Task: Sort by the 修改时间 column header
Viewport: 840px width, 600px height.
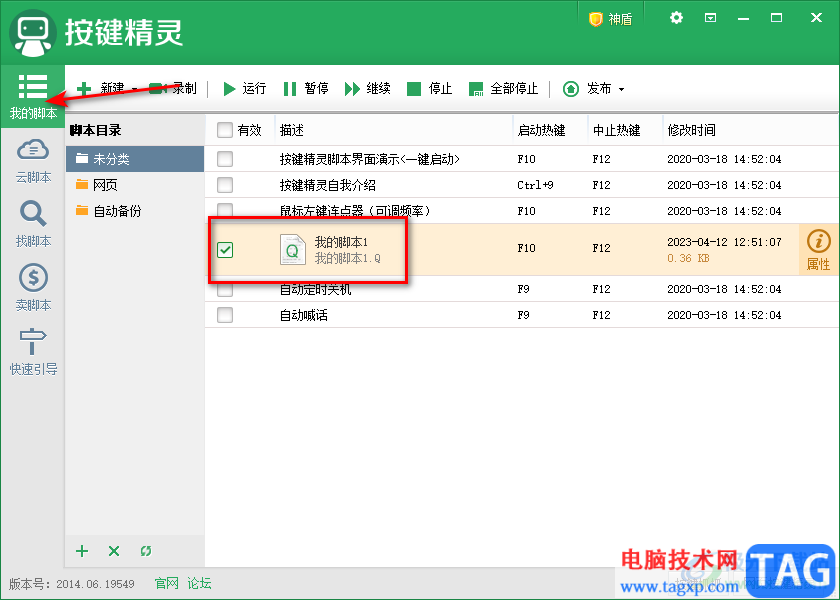Action: coord(750,130)
